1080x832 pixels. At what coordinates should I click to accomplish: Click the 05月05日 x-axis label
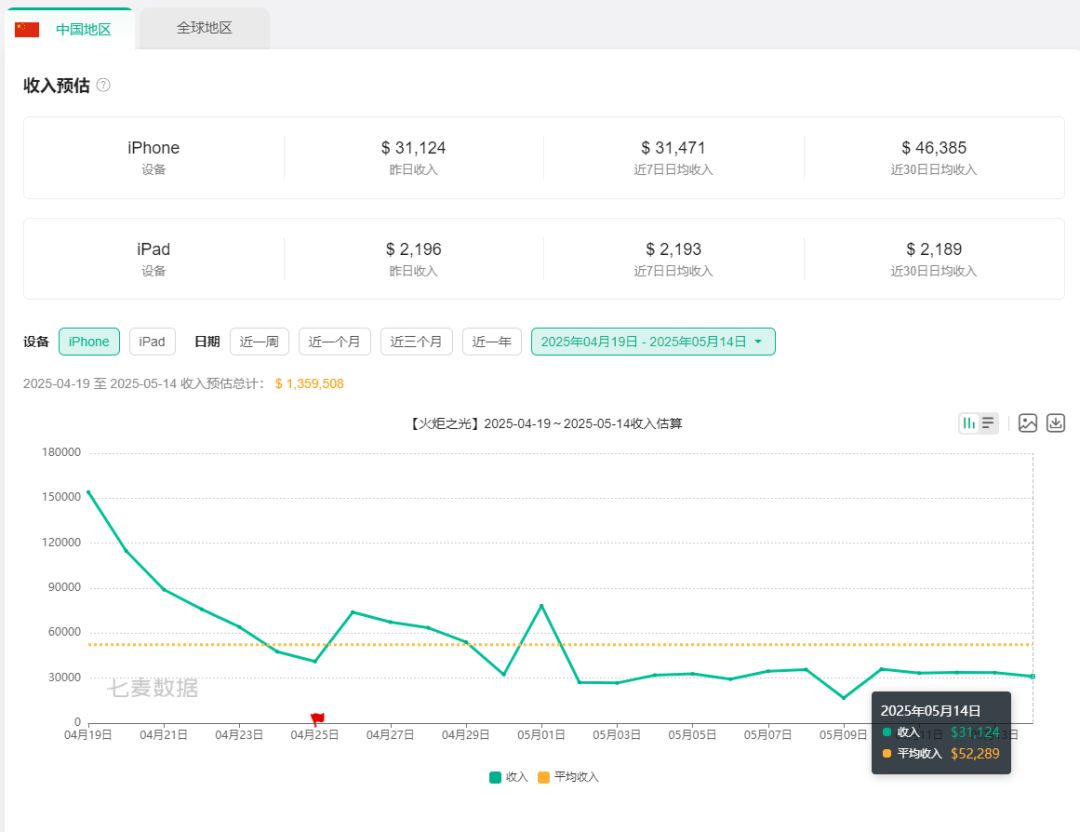[692, 735]
